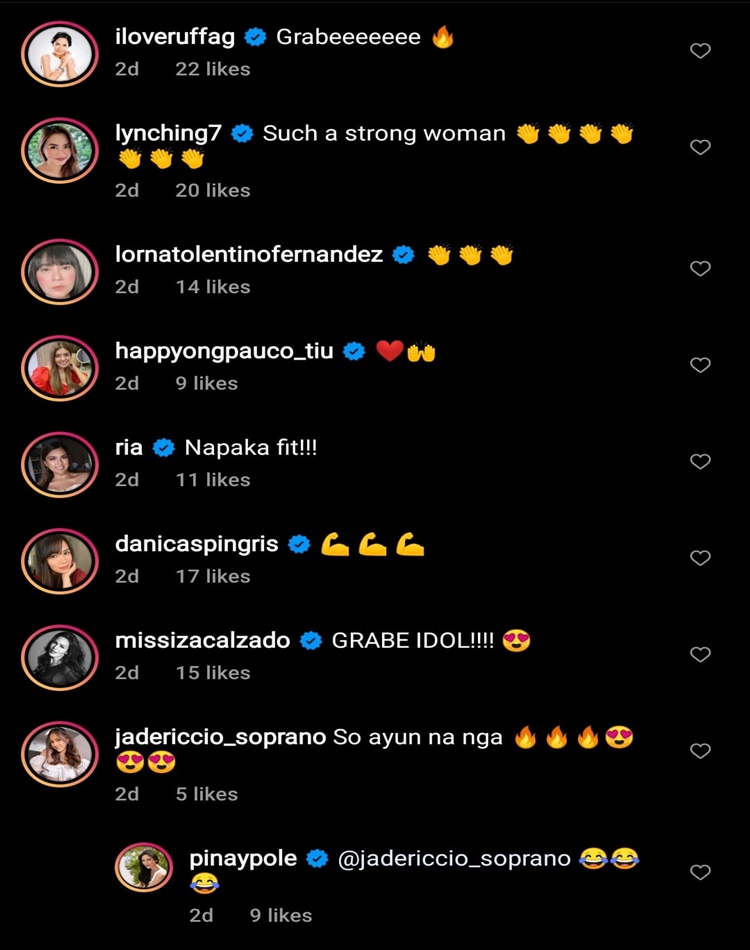
Task: View 17 likes on danicaspingris's comment
Action: pos(212,576)
